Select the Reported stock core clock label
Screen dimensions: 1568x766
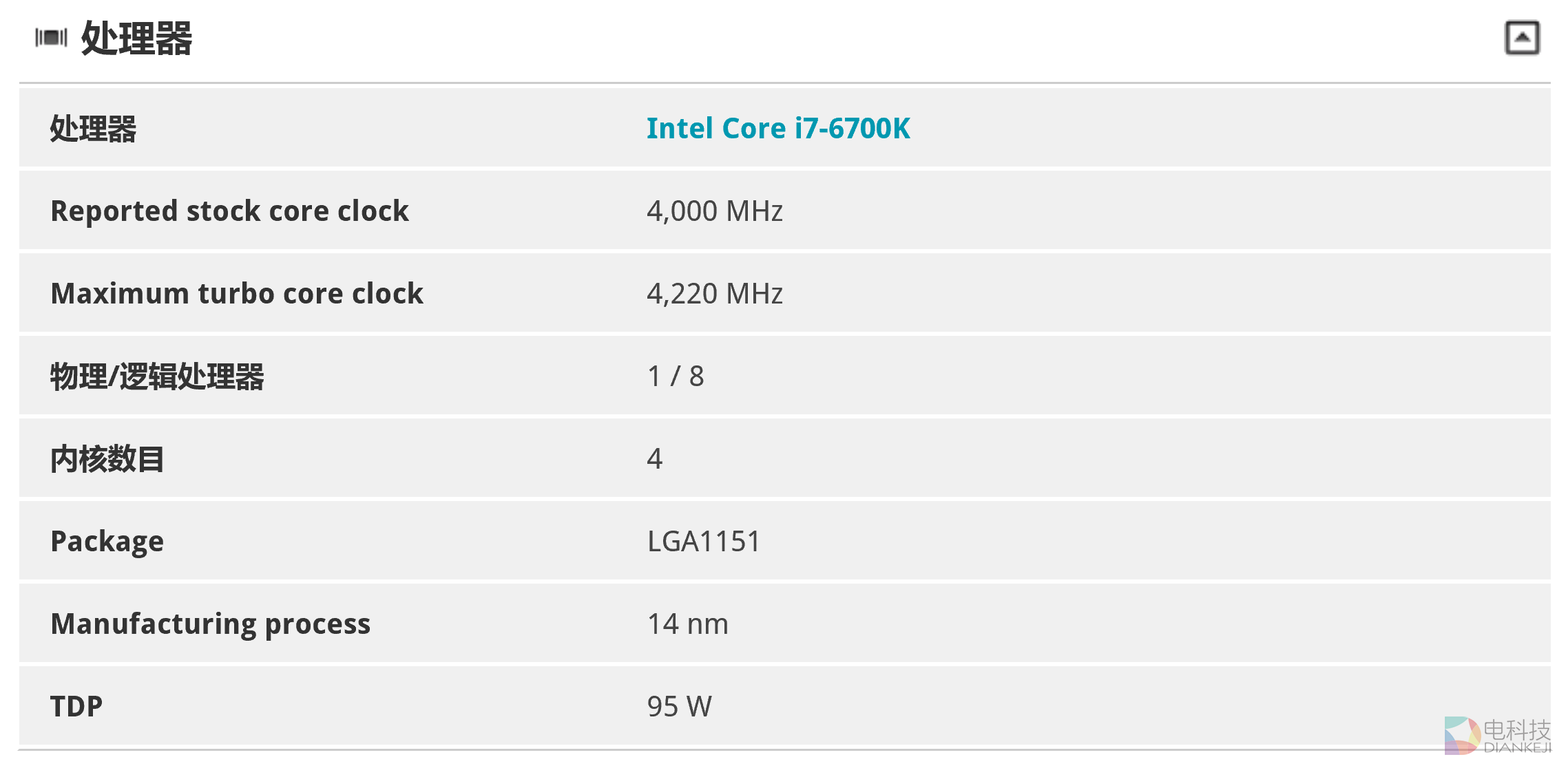229,211
